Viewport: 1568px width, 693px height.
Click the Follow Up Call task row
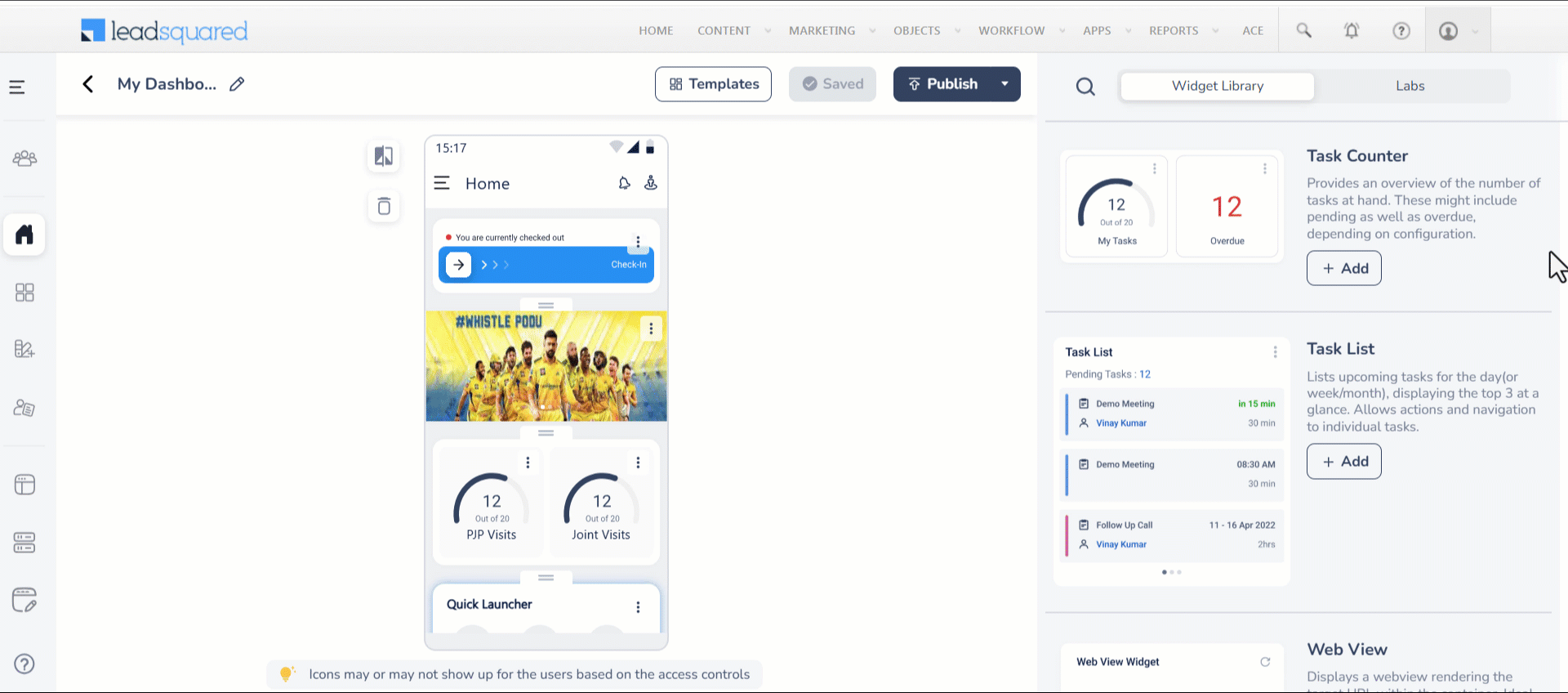[1173, 534]
